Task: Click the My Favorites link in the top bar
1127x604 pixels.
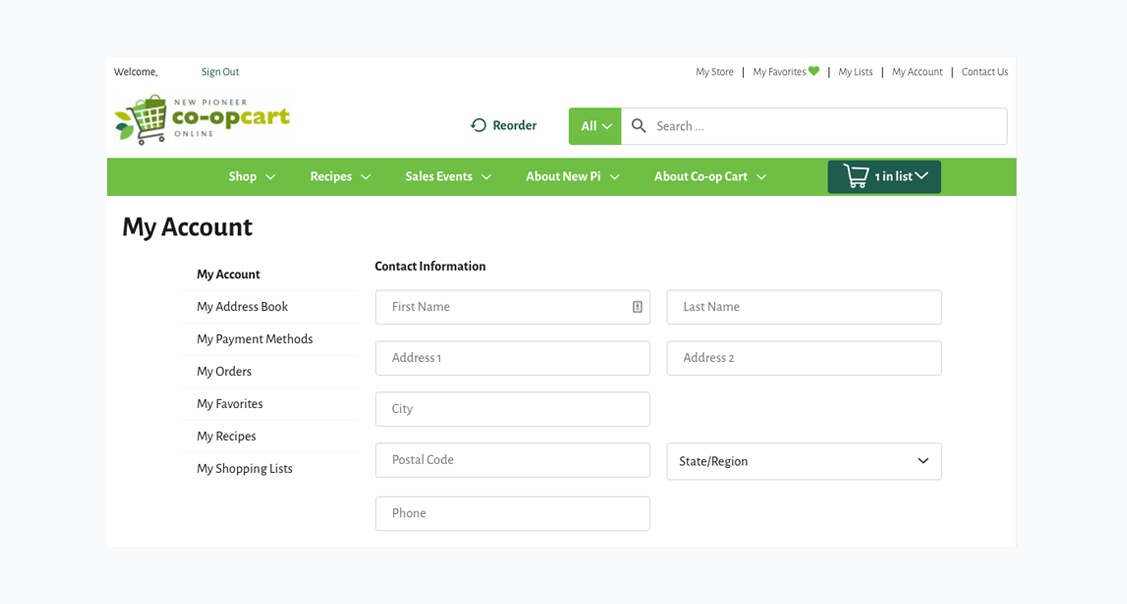Action: [779, 72]
